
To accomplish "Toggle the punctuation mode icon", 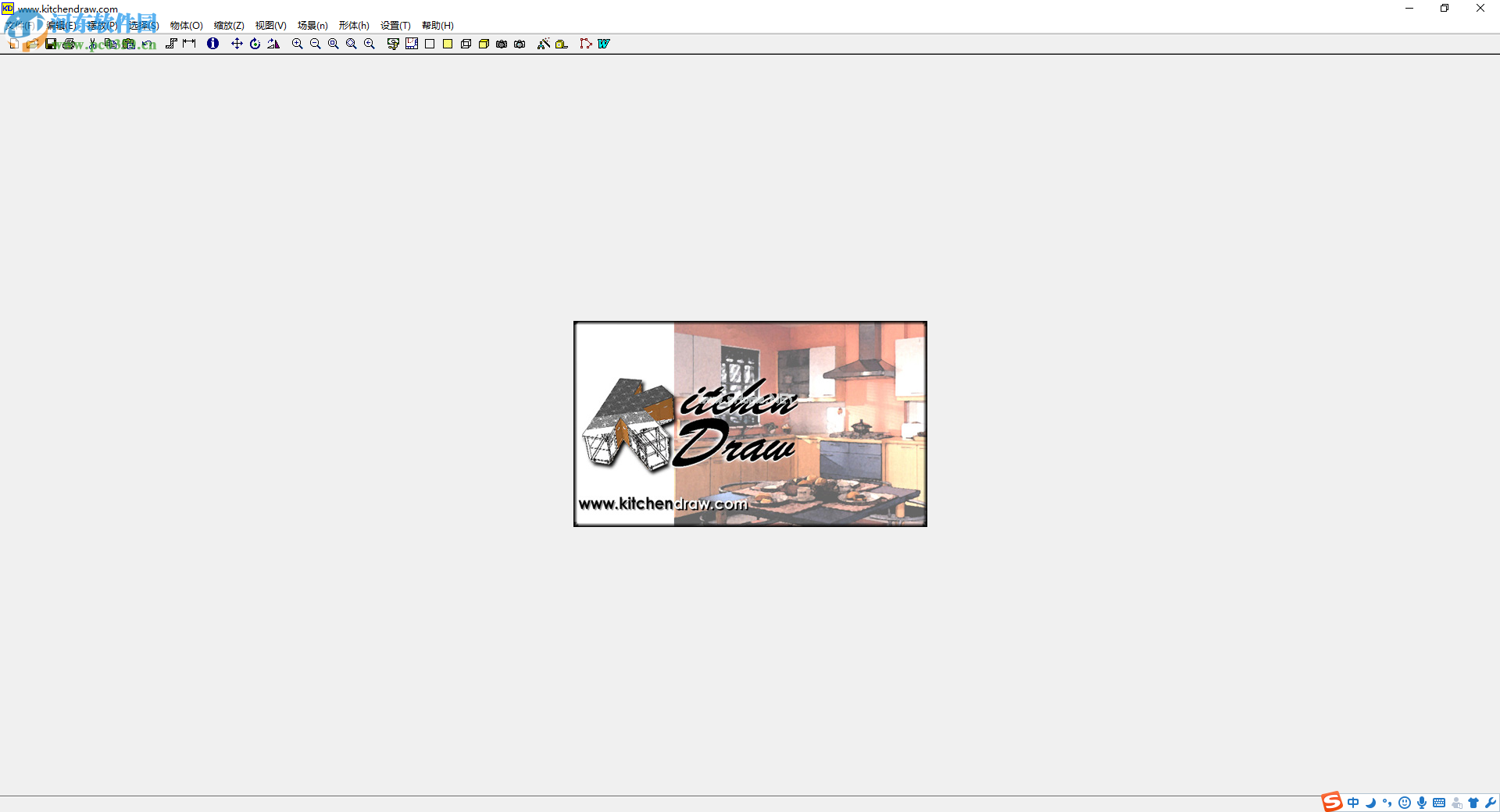I will [1387, 803].
